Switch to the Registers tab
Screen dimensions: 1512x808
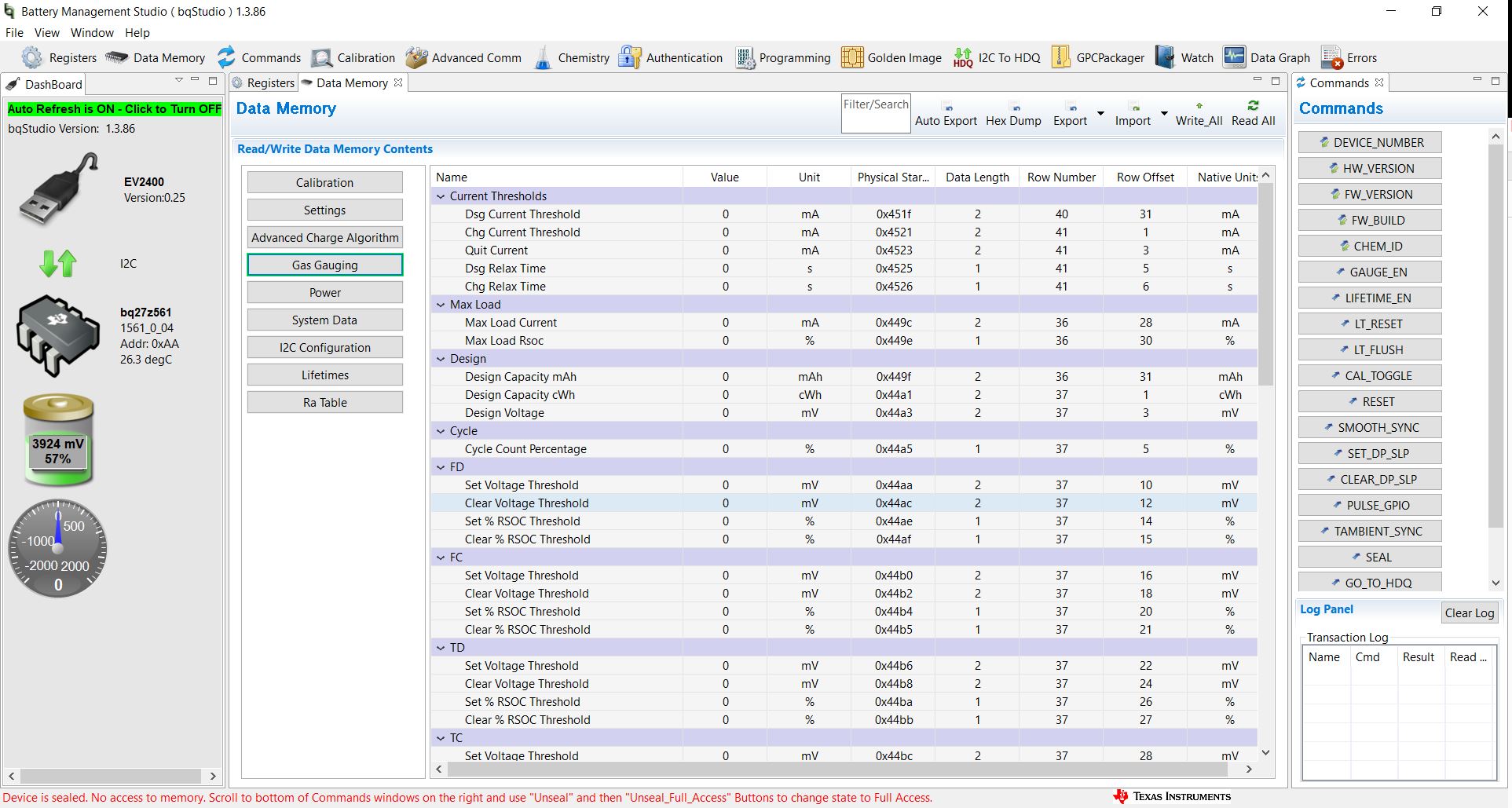[x=264, y=83]
